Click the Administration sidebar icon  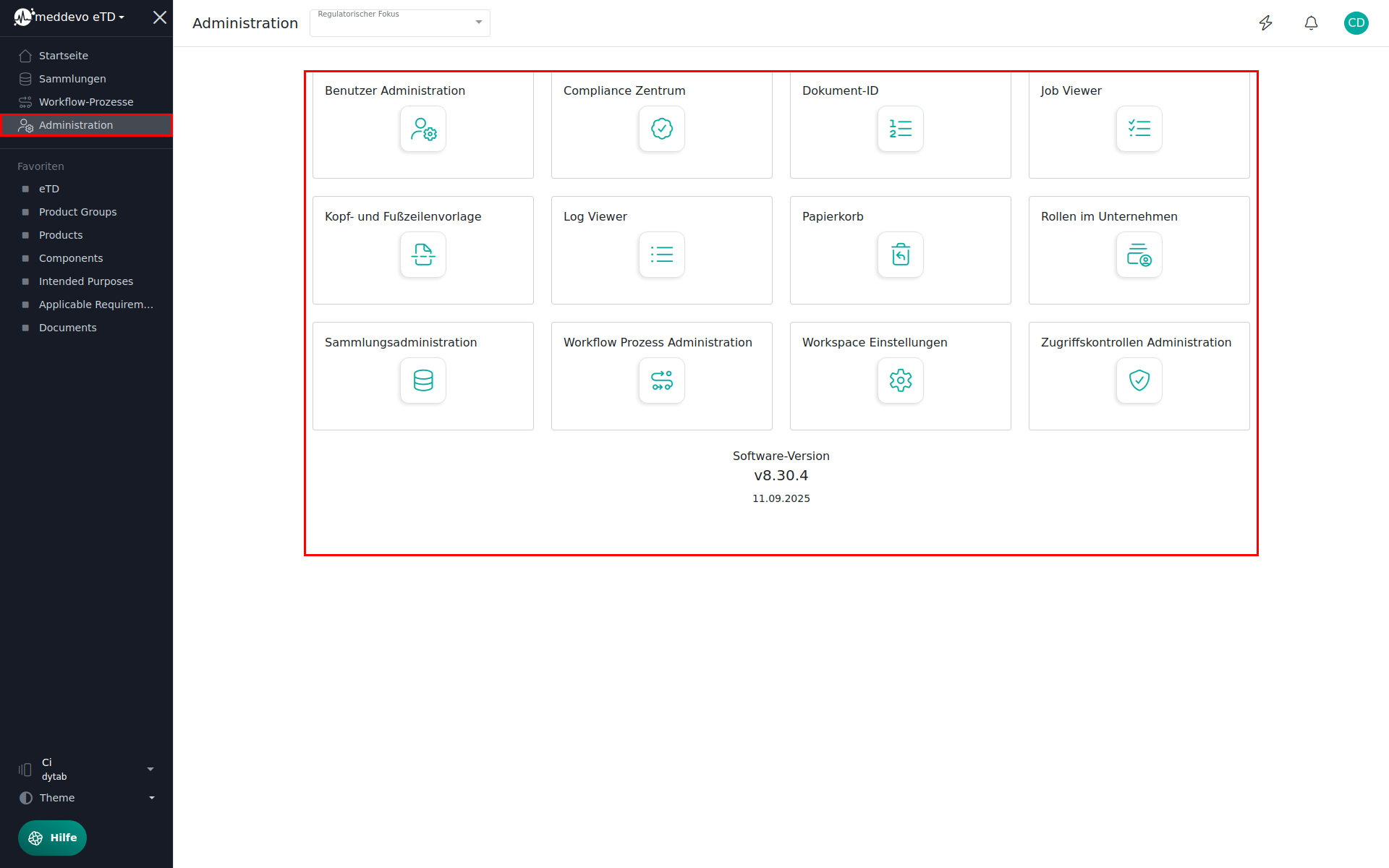coord(25,125)
